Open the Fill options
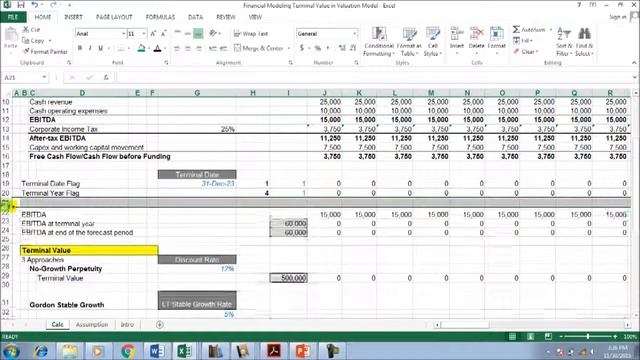This screenshot has height=360, width=640. 522,40
